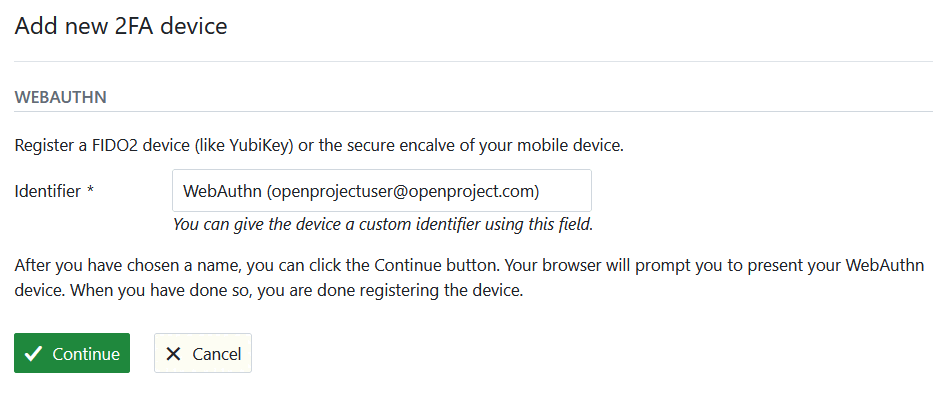Select the WEBAUTHN section header
The height and width of the screenshot is (404, 933).
tap(60, 97)
